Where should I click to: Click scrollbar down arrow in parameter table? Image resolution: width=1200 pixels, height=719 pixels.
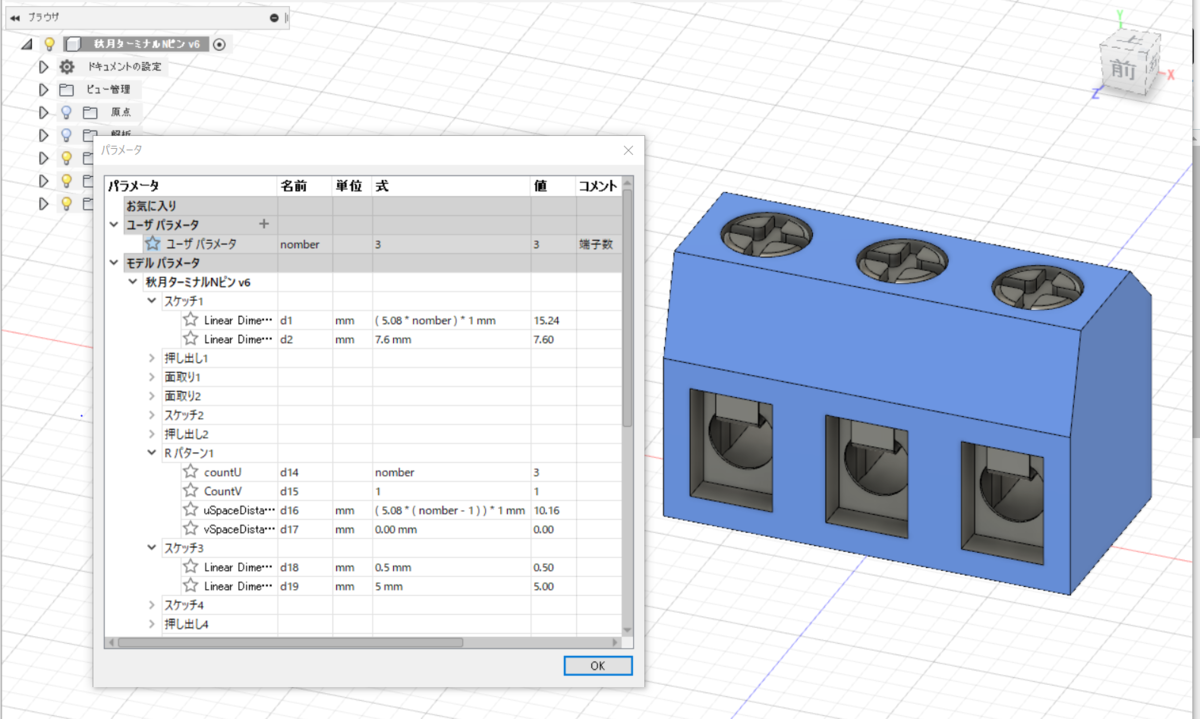[x=627, y=629]
